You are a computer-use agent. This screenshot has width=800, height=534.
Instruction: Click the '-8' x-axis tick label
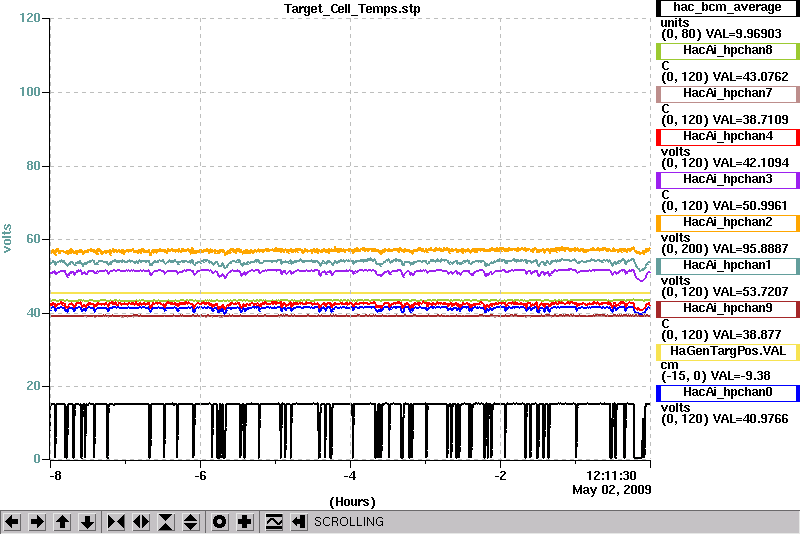[x=56, y=476]
